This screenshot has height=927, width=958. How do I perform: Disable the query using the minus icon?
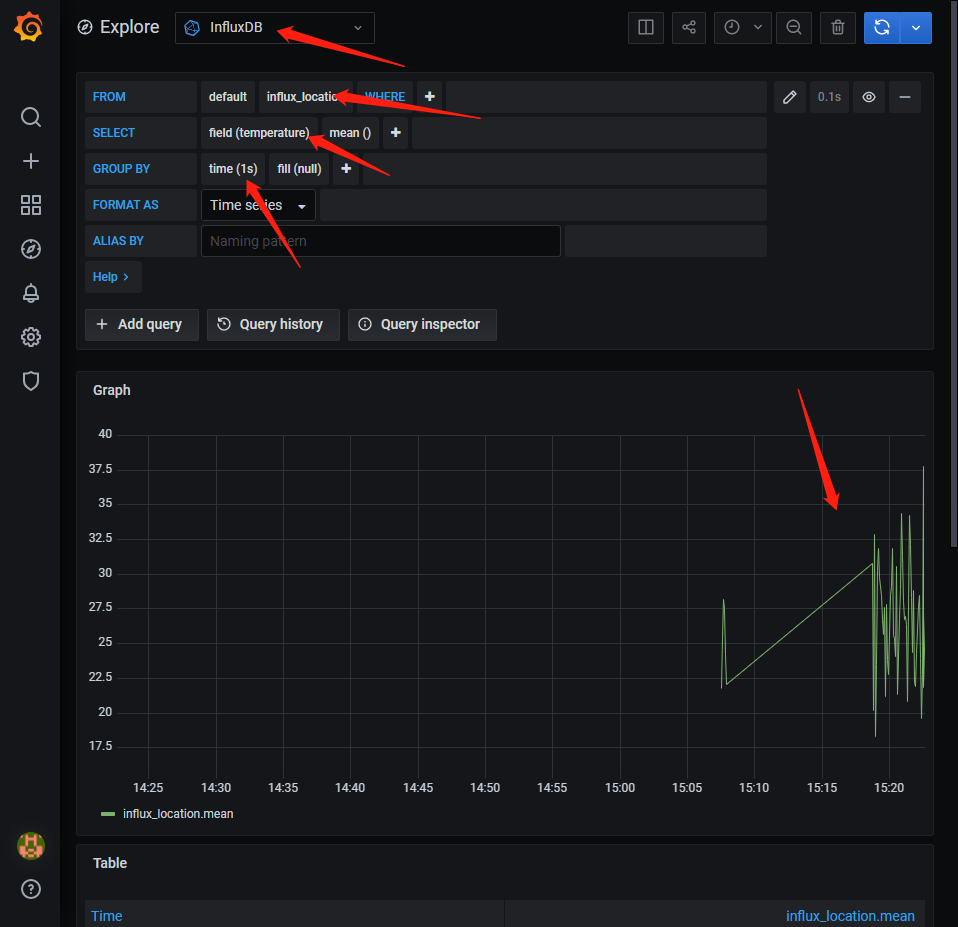(x=904, y=96)
